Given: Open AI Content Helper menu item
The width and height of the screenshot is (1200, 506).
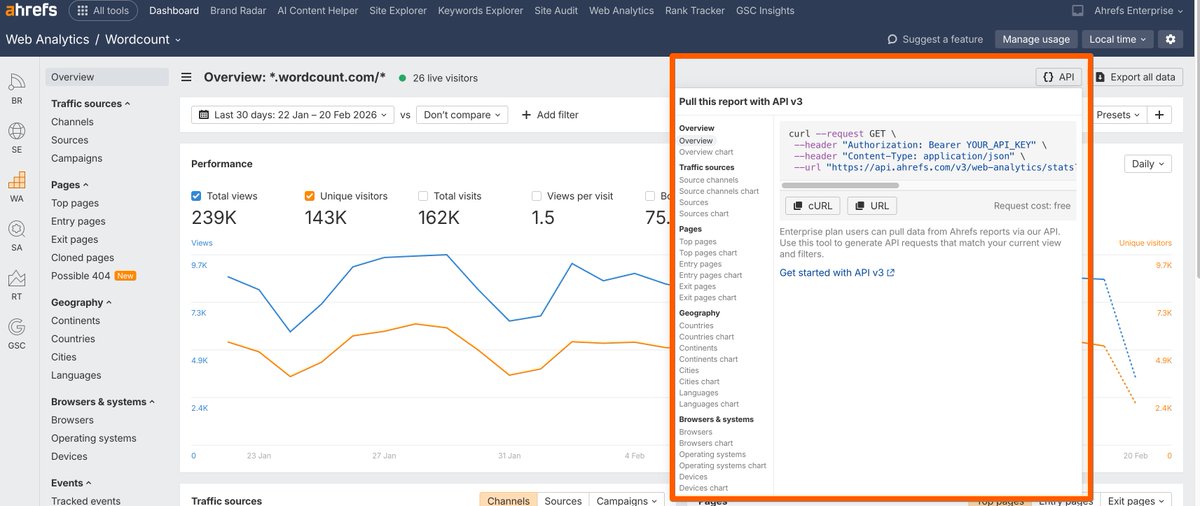Looking at the screenshot, I should tap(316, 11).
